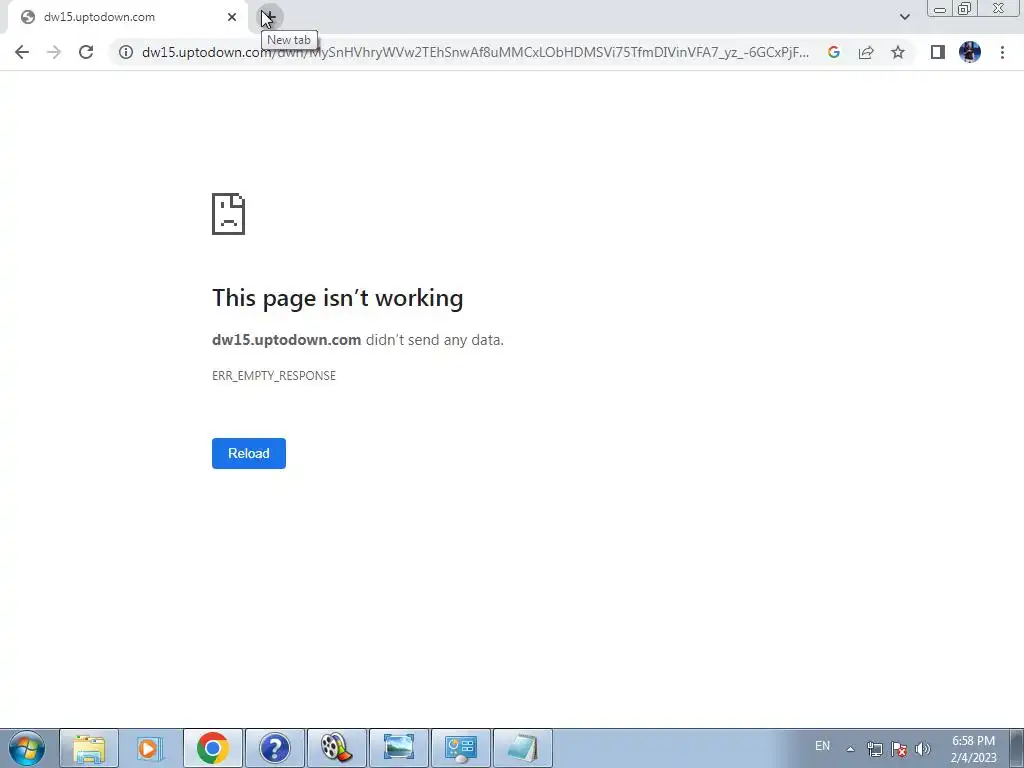The image size is (1024, 768).
Task: Click the Show desktop strip on the taskbar
Action: point(1019,748)
